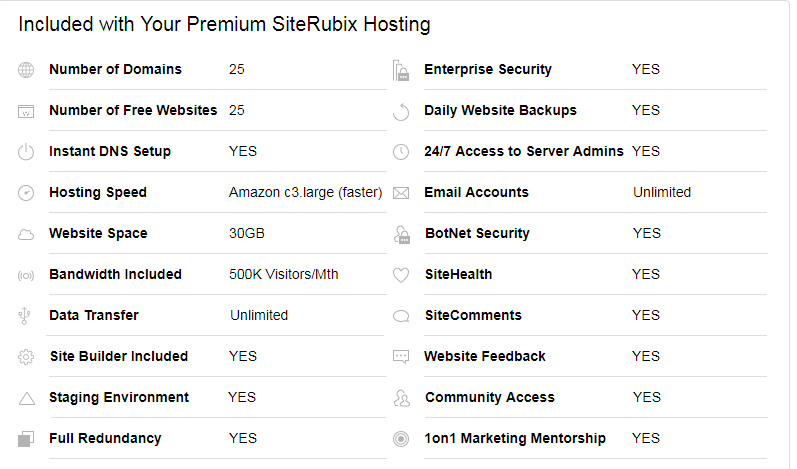This screenshot has width=797, height=469.
Task: Click the target icon for 1on1 Marketing Mentorship
Action: (x=401, y=439)
